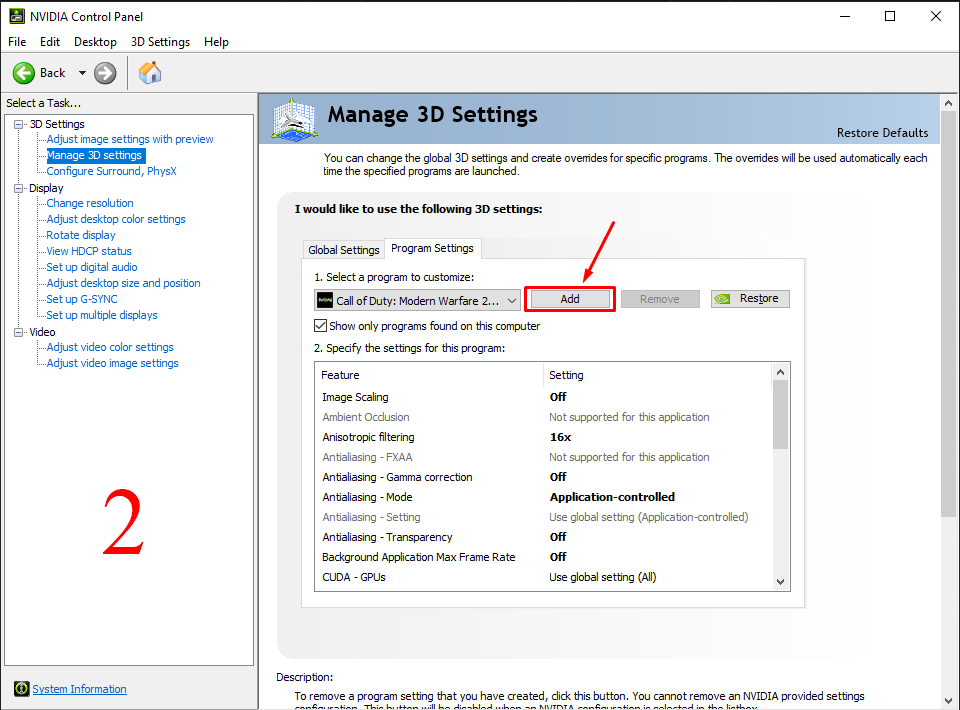The image size is (960, 710).
Task: Click the main page scroll down arrow
Action: [x=948, y=701]
